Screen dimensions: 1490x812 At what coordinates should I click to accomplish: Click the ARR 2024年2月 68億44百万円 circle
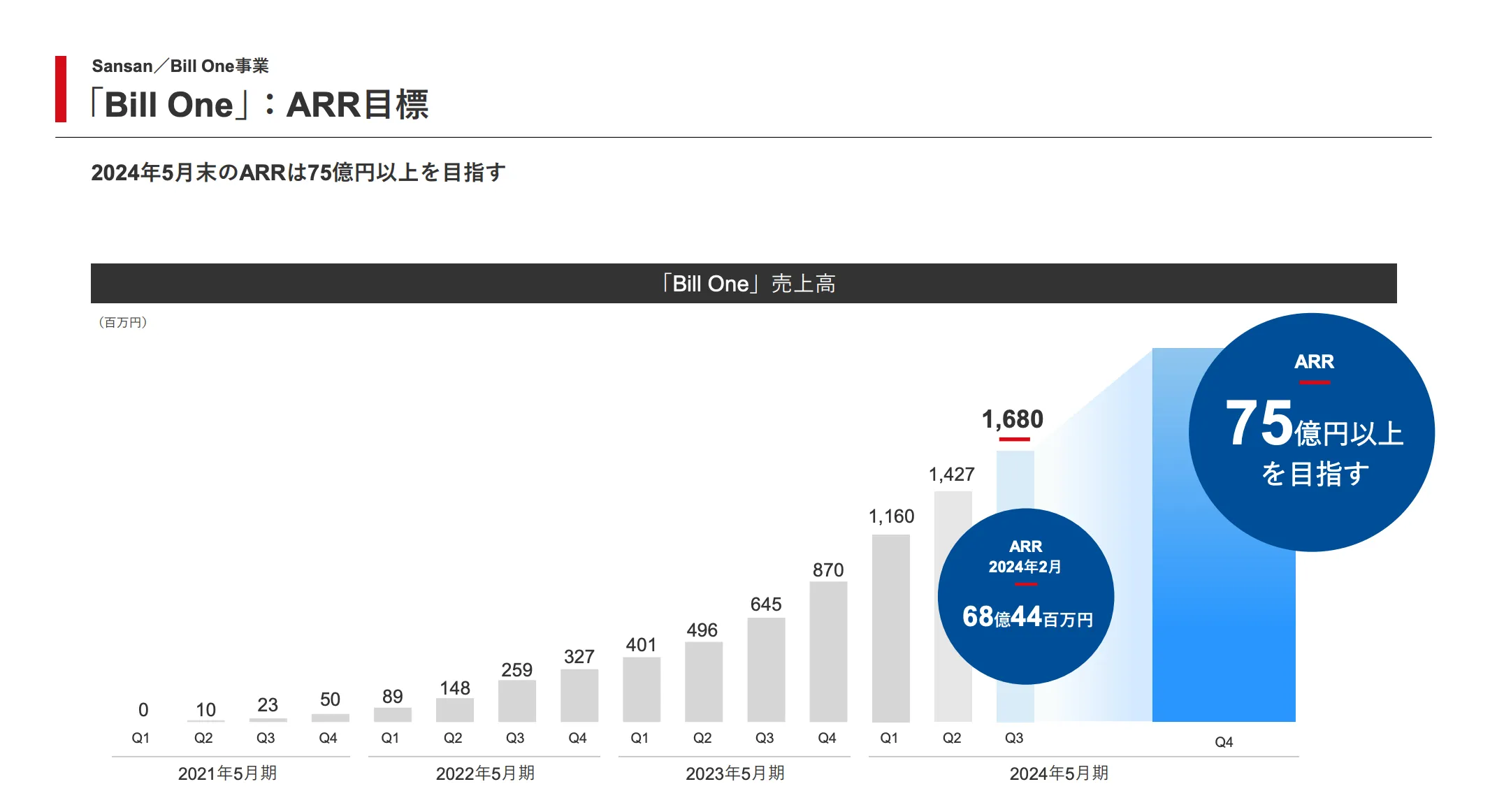(1025, 596)
